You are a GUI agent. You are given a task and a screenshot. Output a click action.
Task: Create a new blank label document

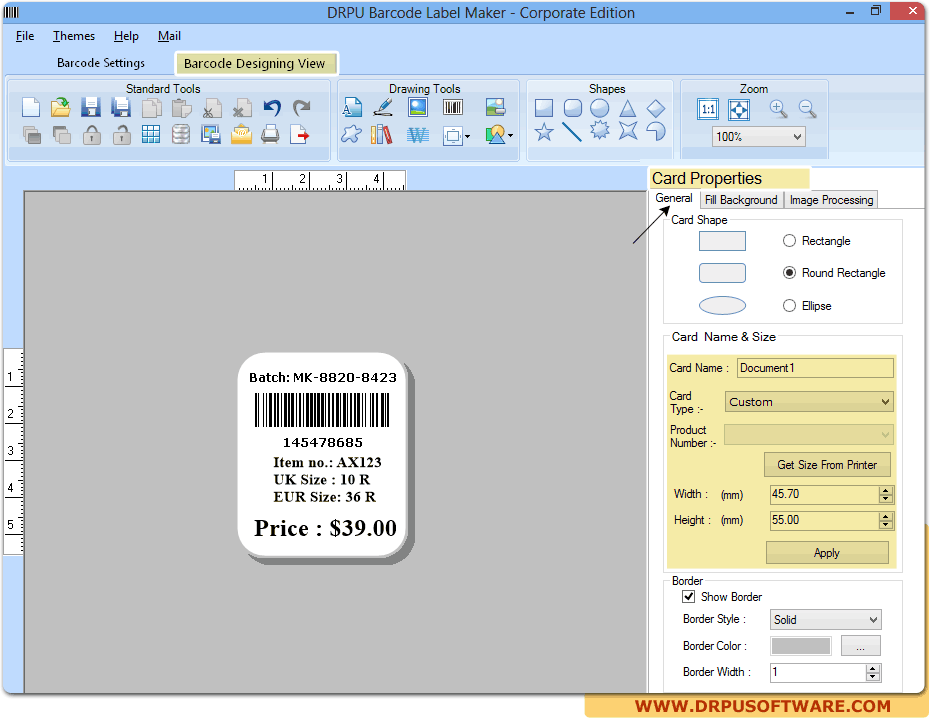coord(31,108)
